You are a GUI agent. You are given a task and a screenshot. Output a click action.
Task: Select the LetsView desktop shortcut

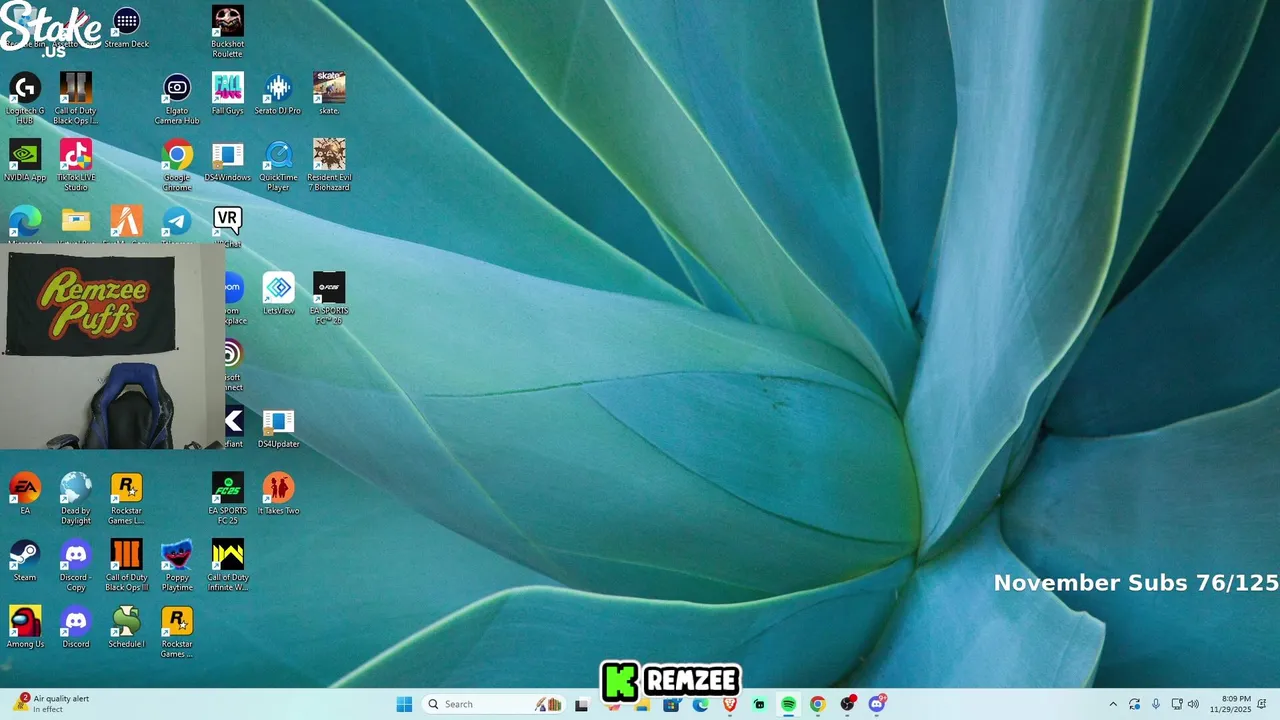click(x=278, y=293)
